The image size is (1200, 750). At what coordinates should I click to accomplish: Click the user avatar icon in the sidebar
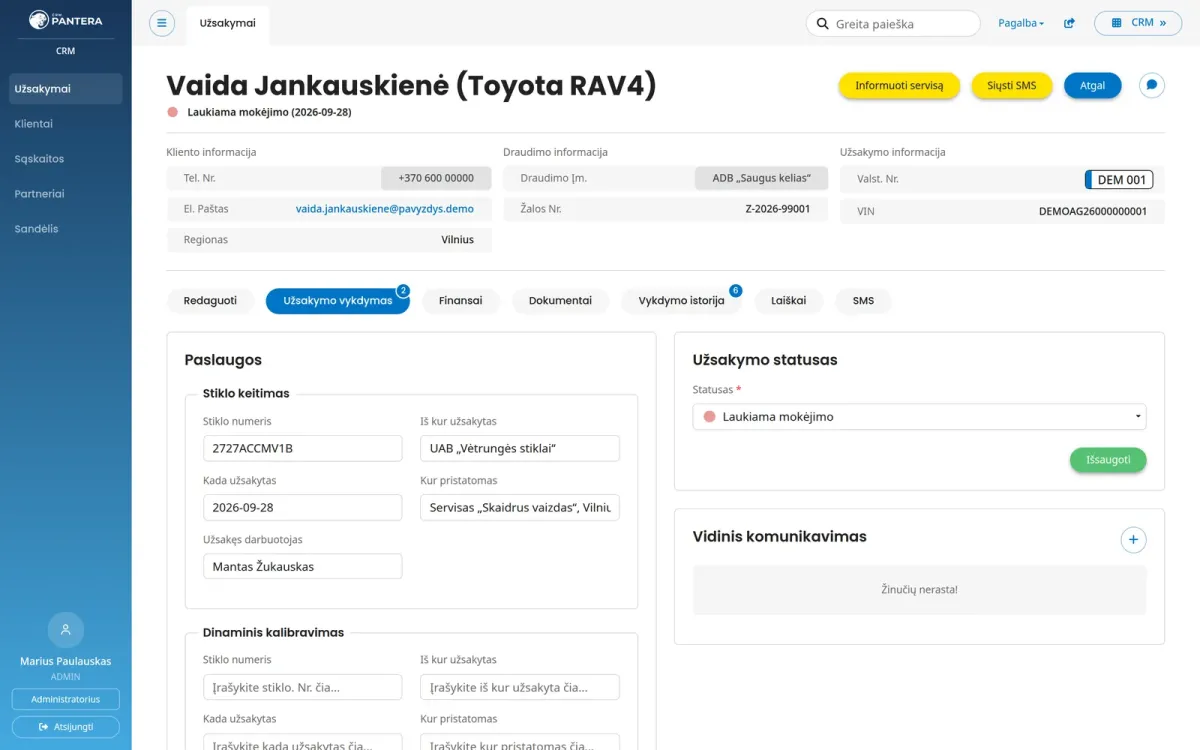click(x=66, y=630)
